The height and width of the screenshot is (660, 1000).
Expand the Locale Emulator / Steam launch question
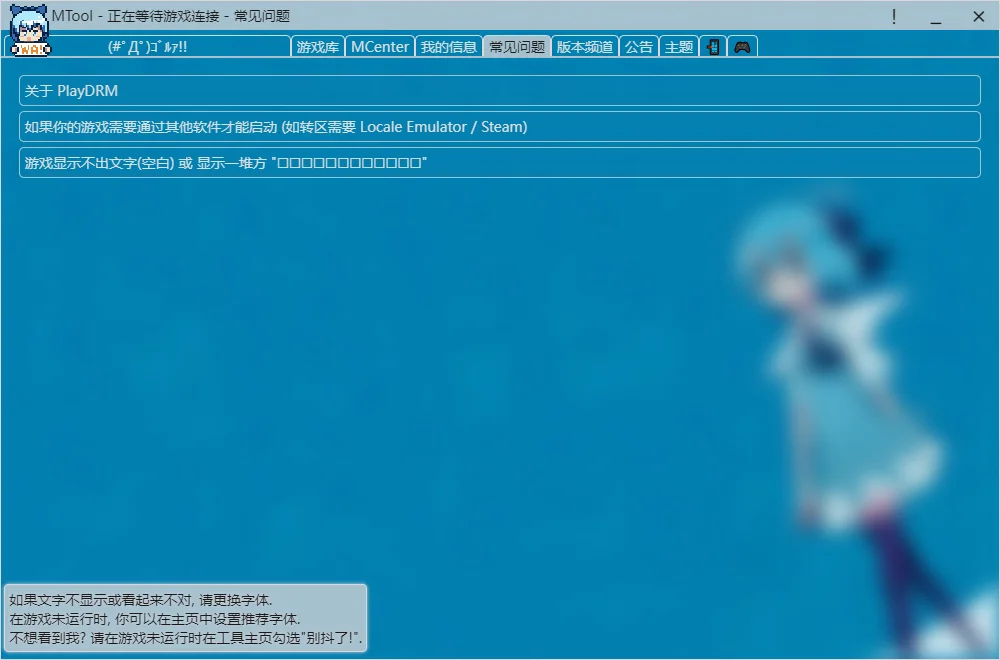[x=499, y=126]
